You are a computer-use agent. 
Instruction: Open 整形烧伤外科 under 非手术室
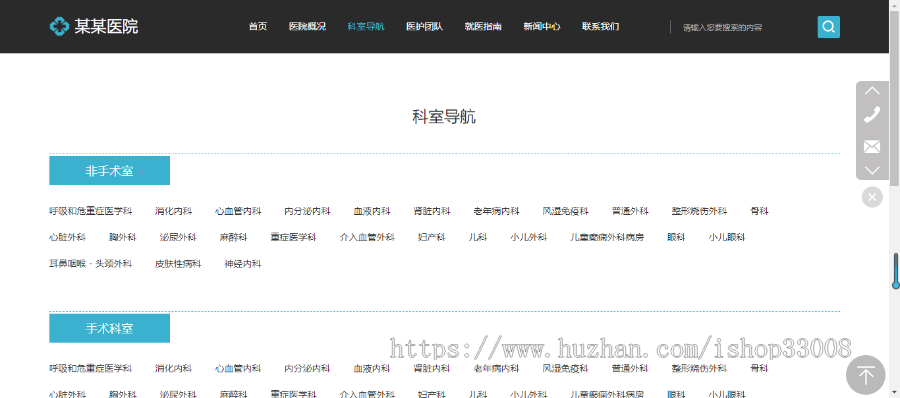click(x=699, y=211)
